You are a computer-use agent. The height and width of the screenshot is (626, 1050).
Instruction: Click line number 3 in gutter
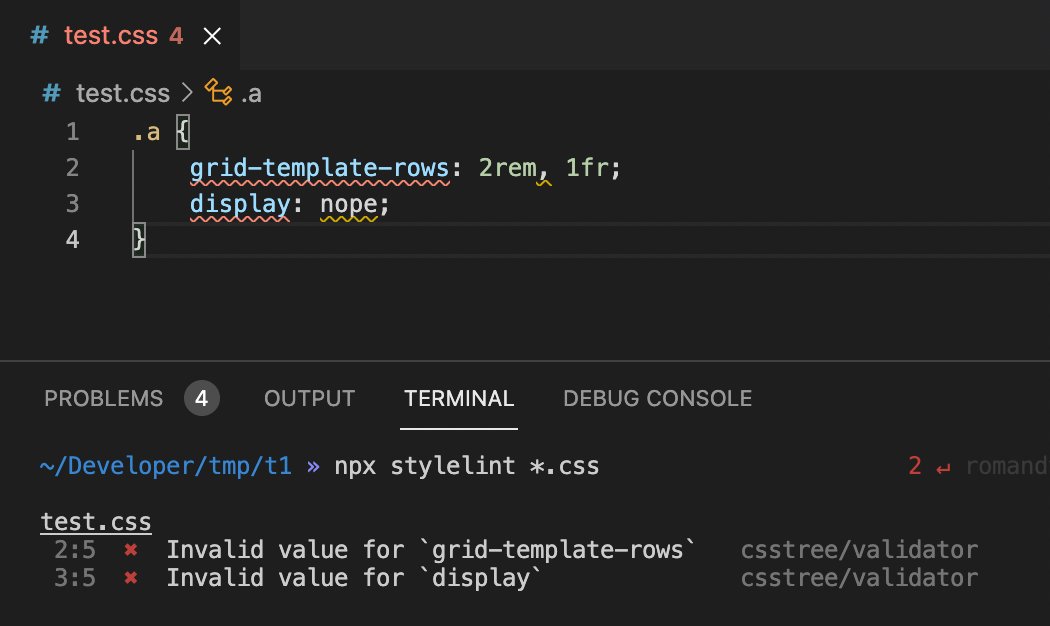point(72,204)
